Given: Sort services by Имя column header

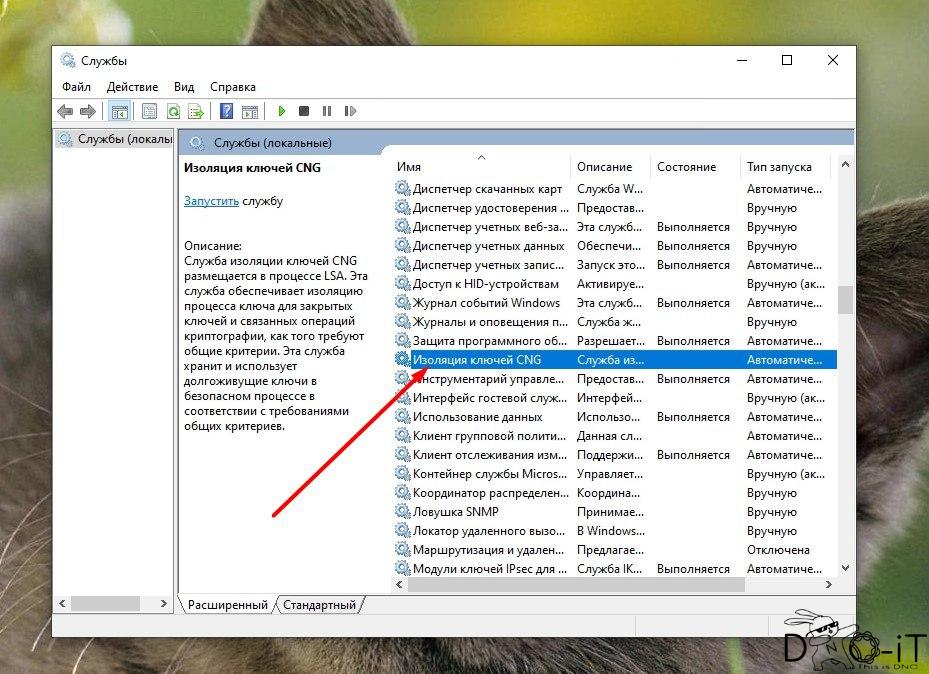Looking at the screenshot, I should pyautogui.click(x=480, y=167).
